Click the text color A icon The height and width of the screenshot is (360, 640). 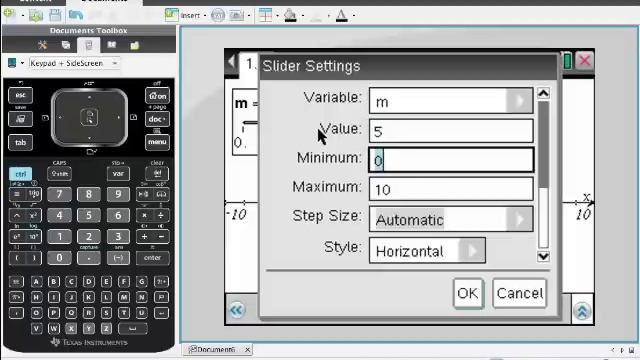[342, 16]
